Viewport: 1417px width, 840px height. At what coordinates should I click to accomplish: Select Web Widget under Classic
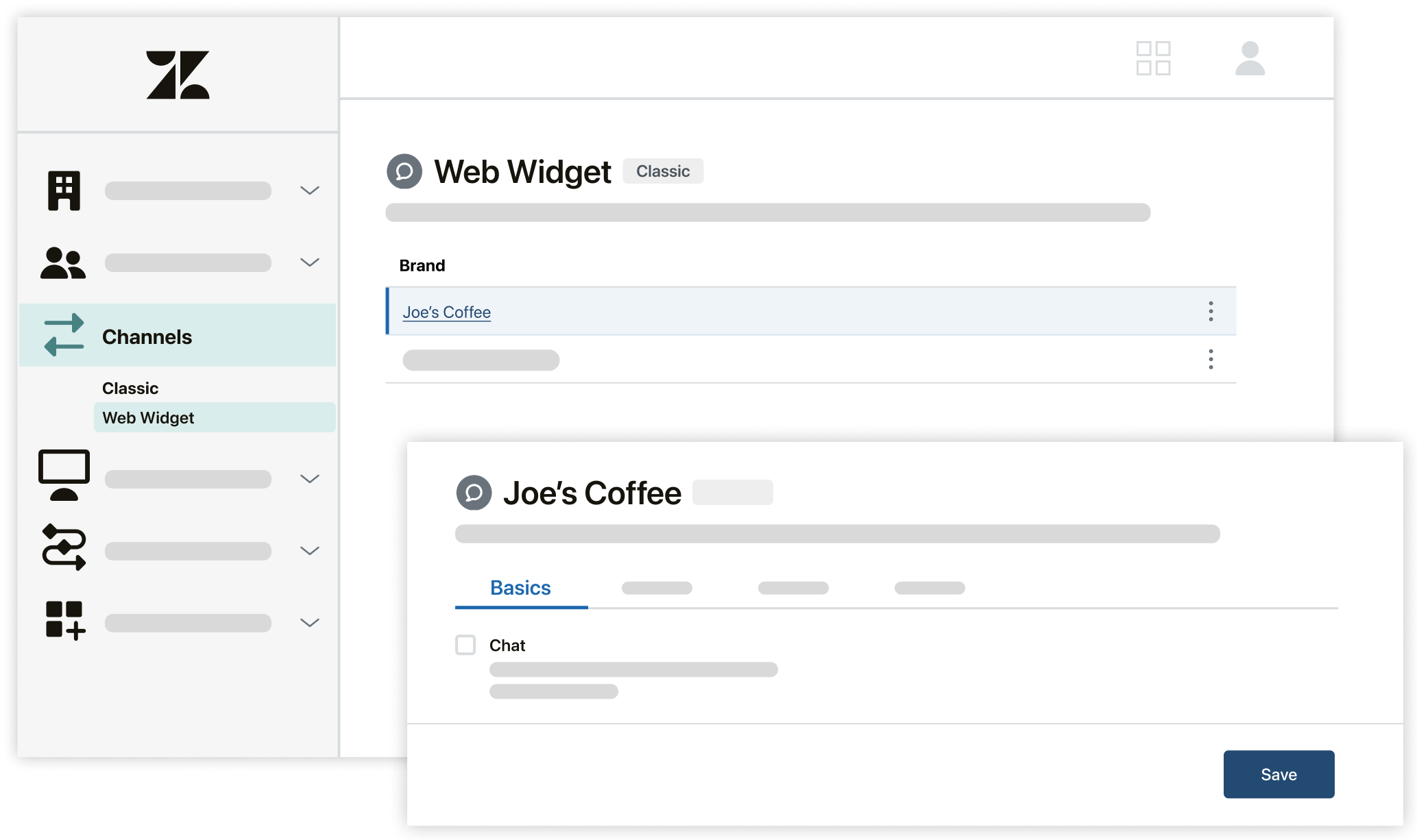(148, 418)
